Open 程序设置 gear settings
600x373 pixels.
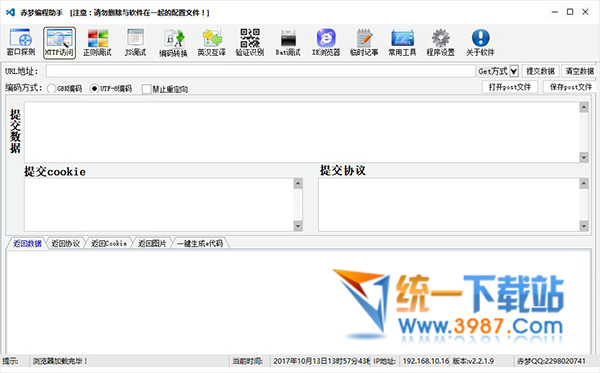coord(440,42)
